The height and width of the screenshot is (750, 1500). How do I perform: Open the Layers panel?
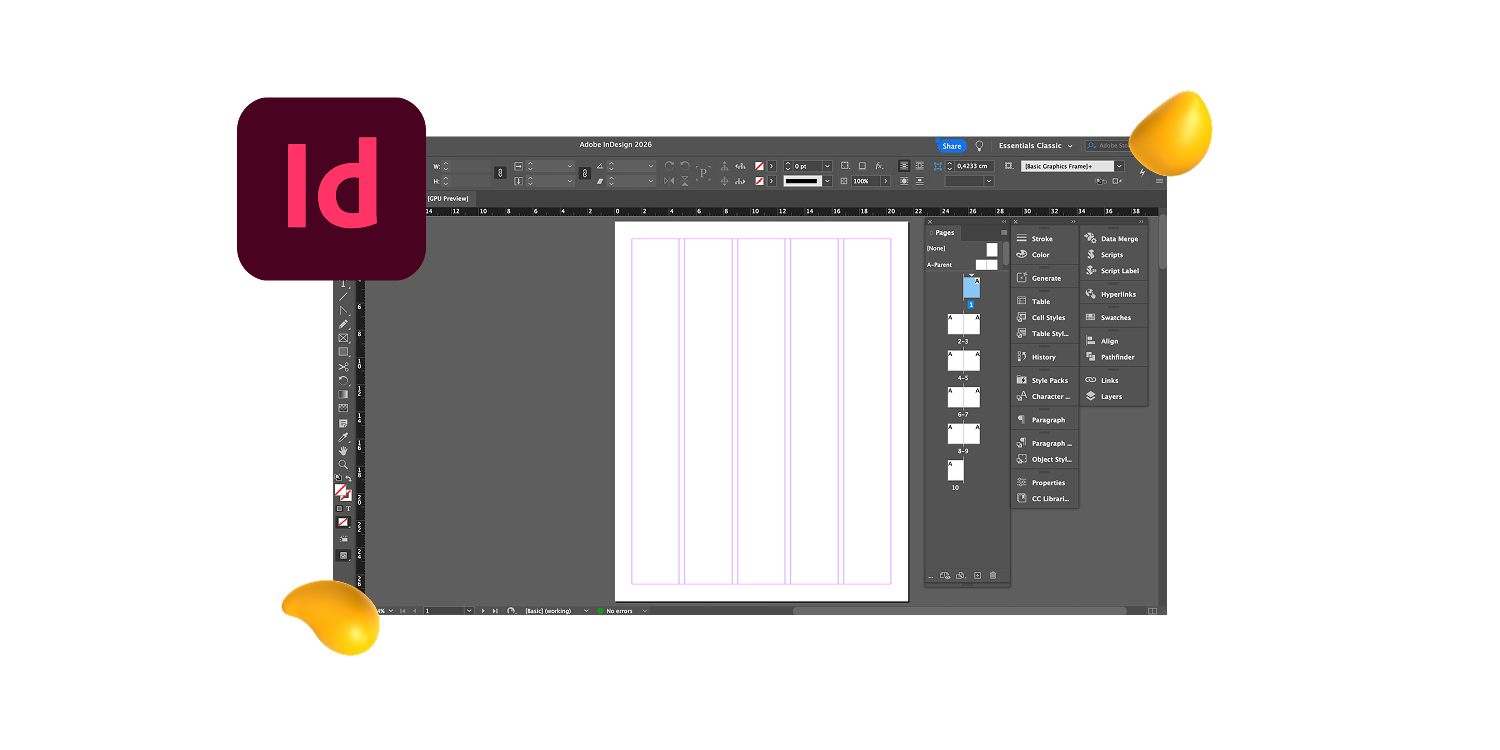[1105, 396]
